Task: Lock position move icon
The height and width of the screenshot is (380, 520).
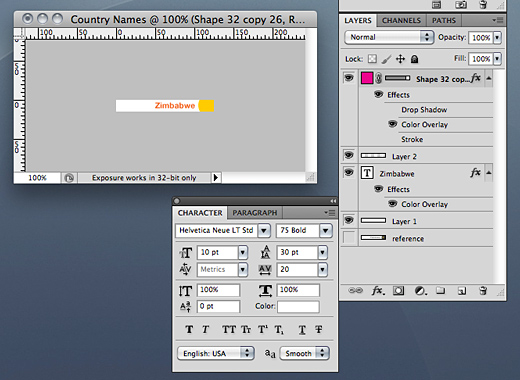Action: point(400,59)
